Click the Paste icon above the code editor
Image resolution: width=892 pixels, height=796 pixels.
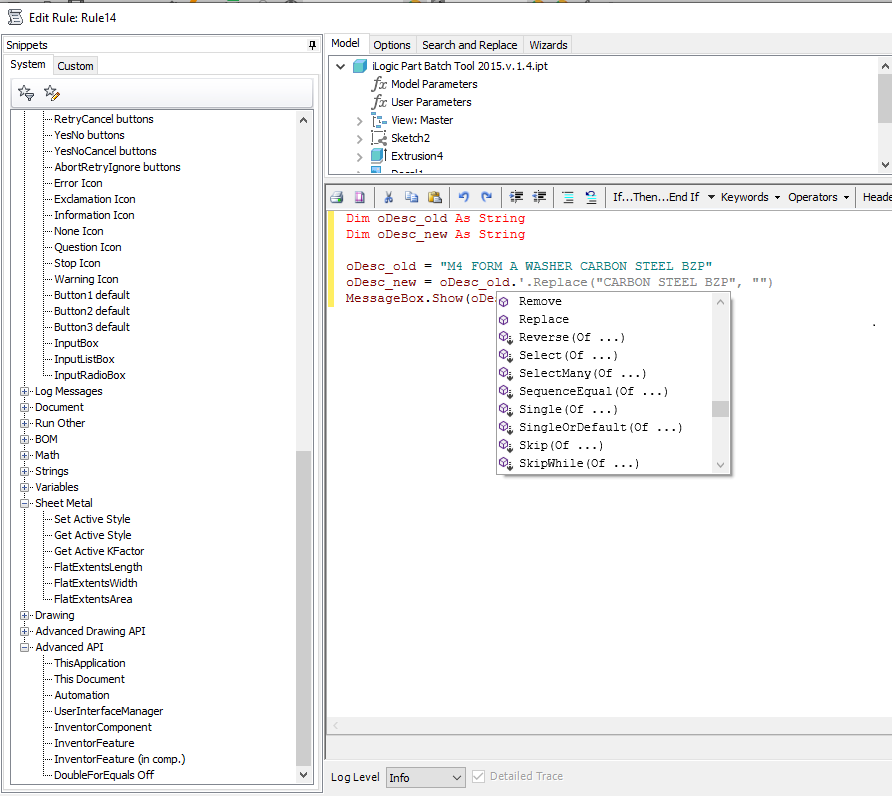[x=434, y=197]
